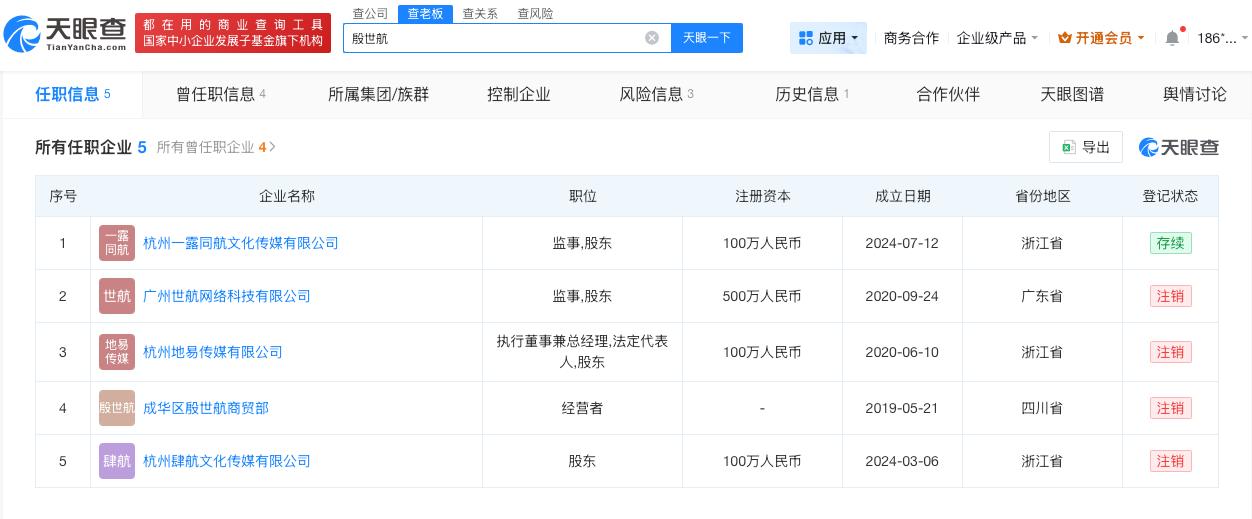
Task: Click the Excel icon in 导出 button
Action: (x=1068, y=147)
